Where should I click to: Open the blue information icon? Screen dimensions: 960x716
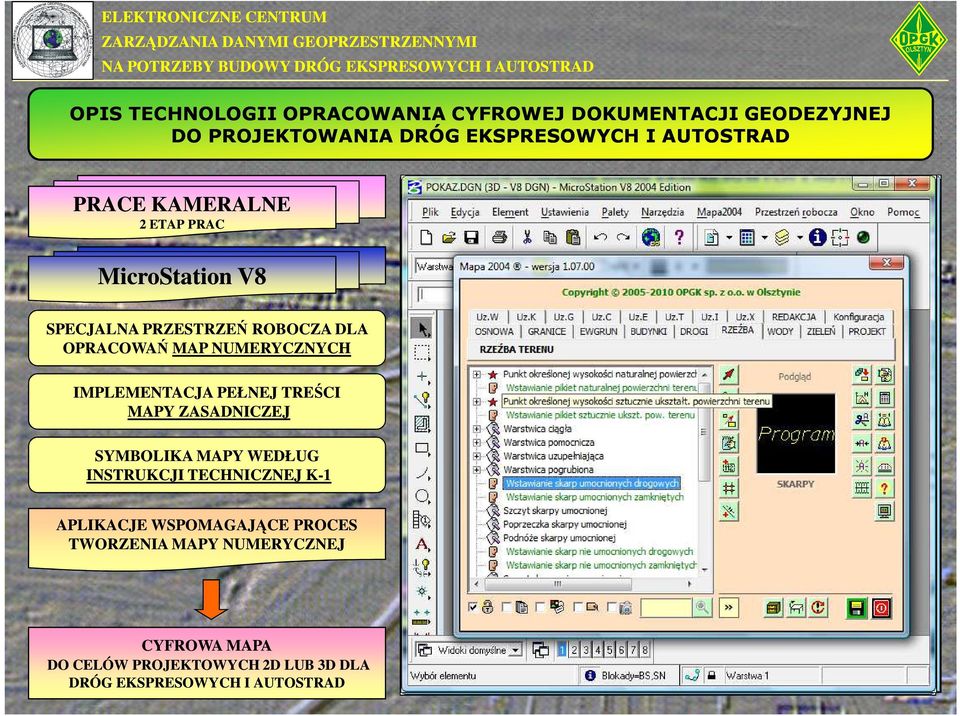[x=817, y=238]
